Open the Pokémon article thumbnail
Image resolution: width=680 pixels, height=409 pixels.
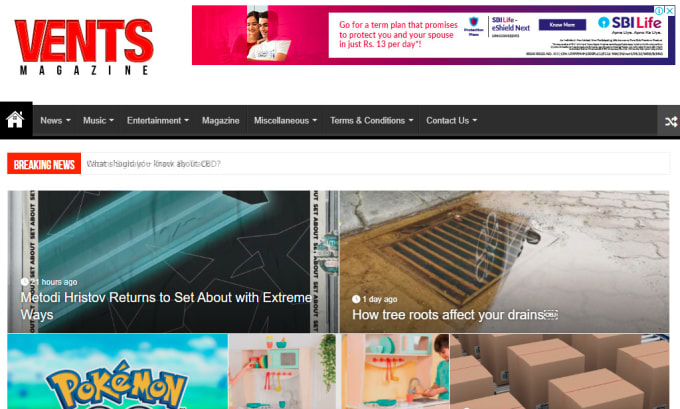coord(118,371)
